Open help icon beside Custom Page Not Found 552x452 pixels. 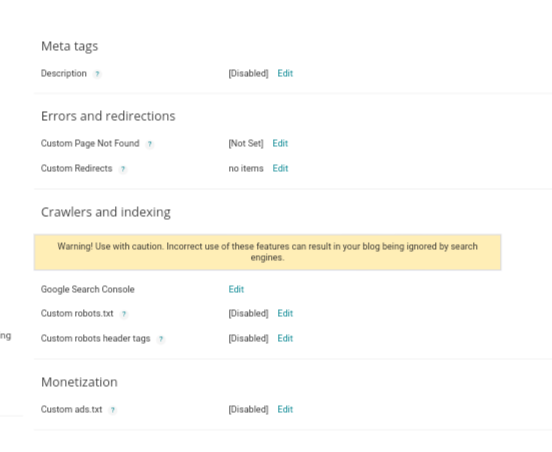(150, 144)
